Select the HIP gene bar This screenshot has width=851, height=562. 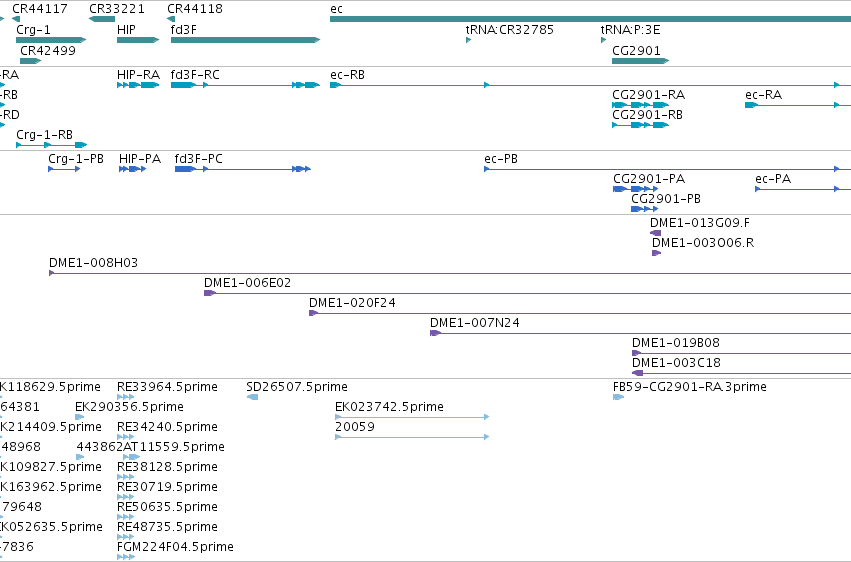[138, 40]
